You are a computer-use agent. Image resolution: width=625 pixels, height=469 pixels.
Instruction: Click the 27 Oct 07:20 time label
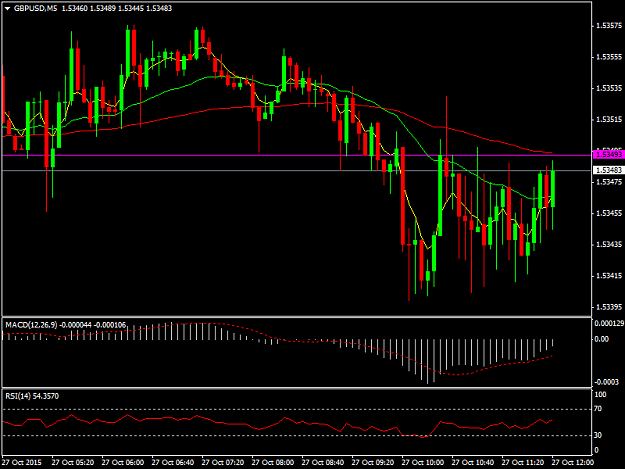click(223, 462)
